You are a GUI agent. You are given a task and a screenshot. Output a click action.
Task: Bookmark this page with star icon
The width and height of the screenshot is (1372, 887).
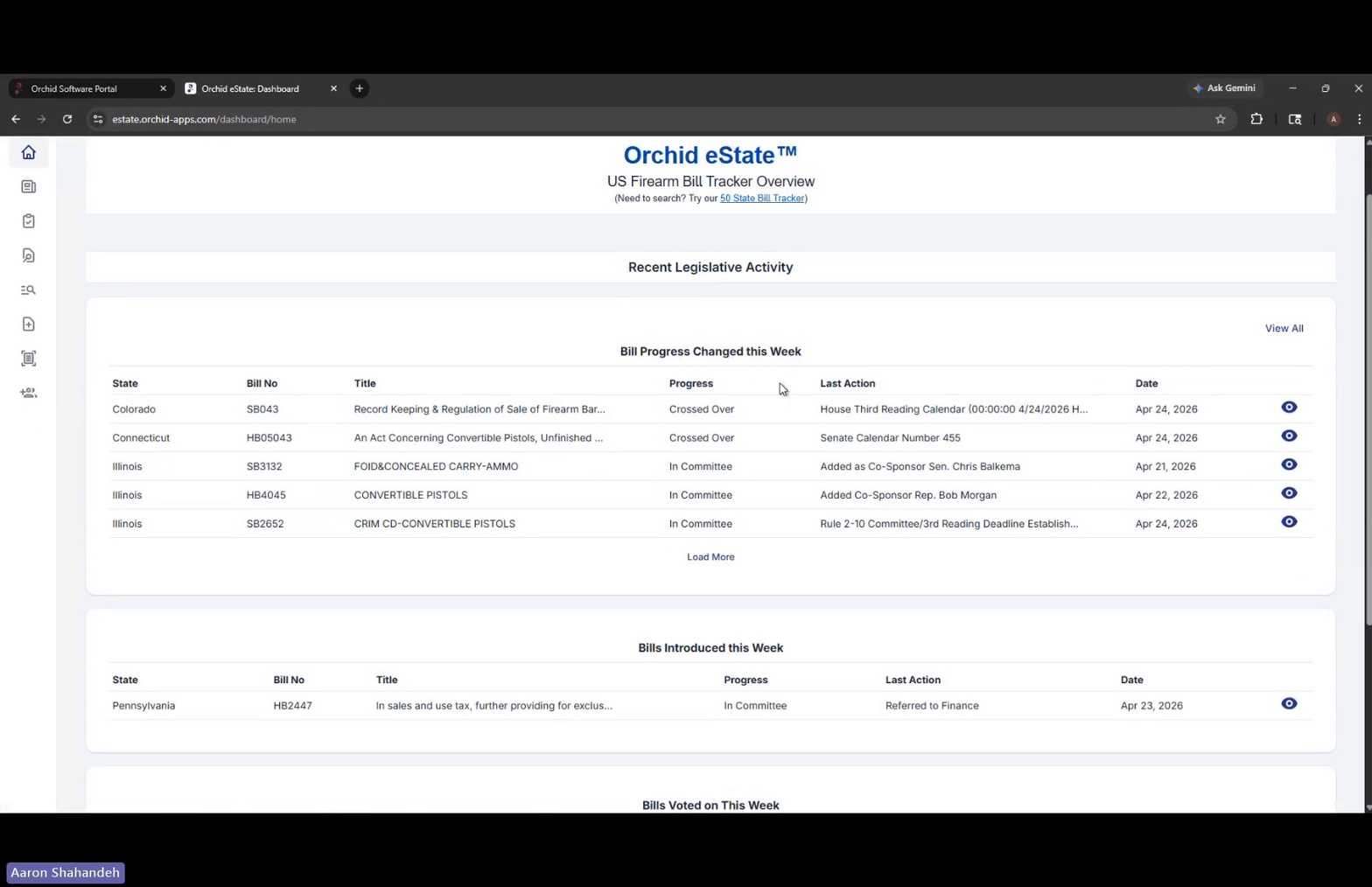point(1221,119)
